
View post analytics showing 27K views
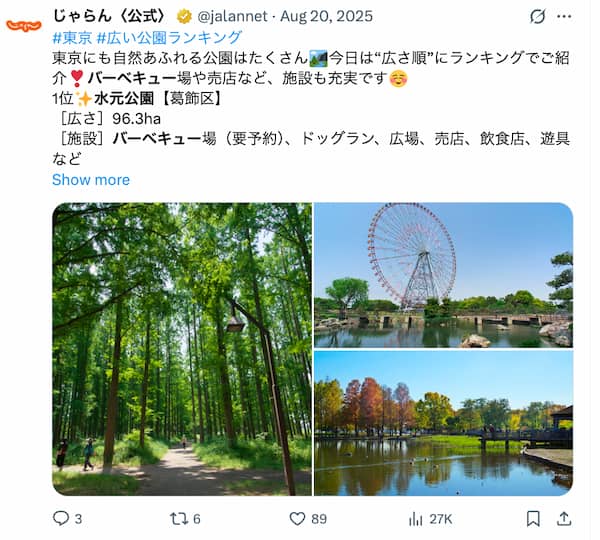pyautogui.click(x=430, y=519)
